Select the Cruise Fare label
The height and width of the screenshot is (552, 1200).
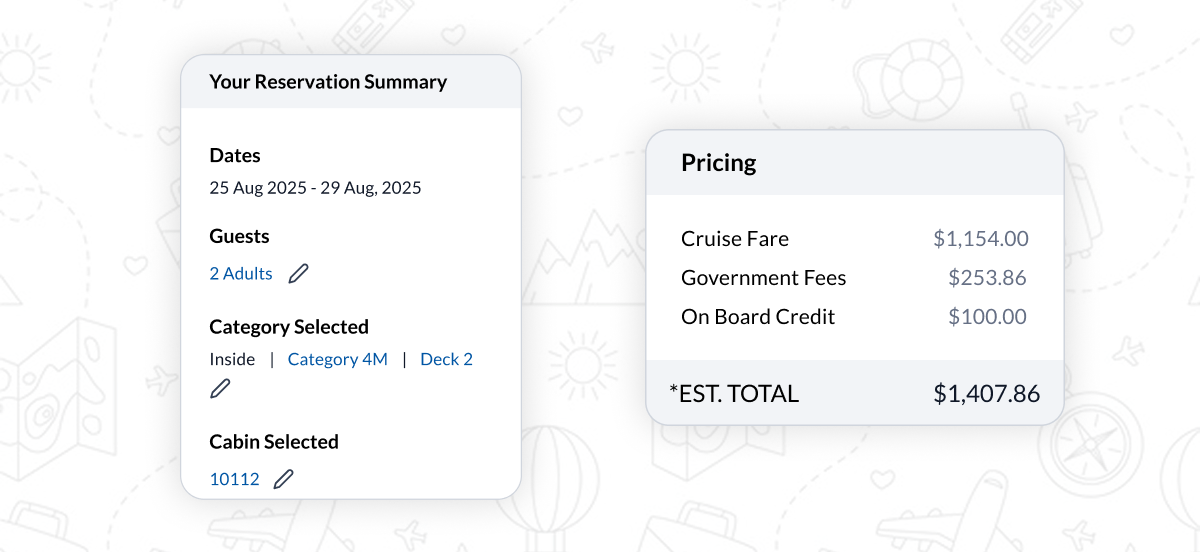pyautogui.click(x=735, y=239)
